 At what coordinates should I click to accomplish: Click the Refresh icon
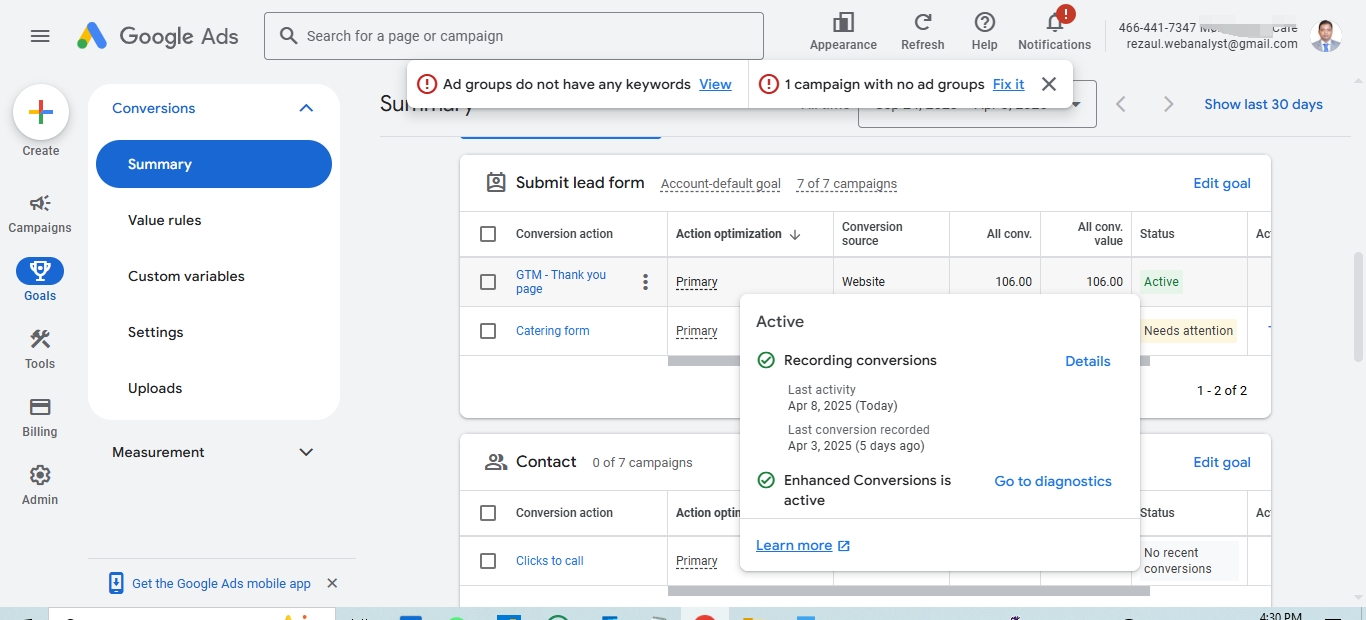pos(923,22)
